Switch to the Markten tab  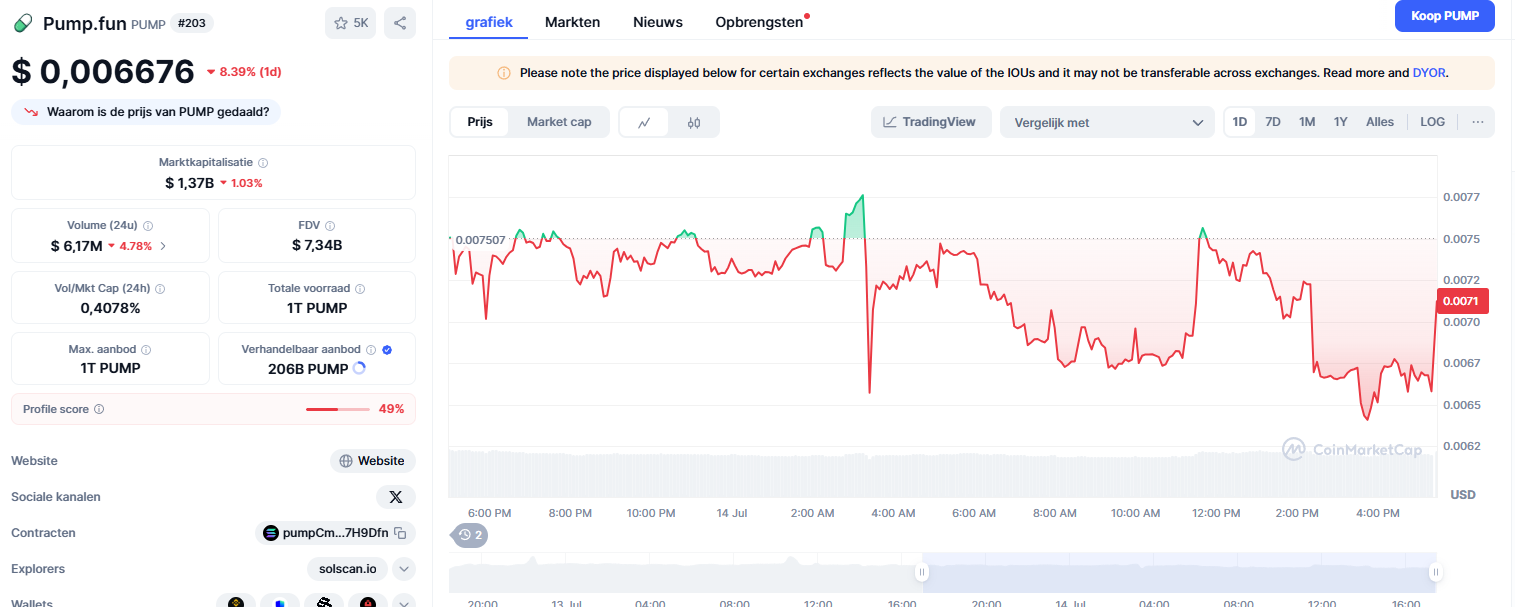pos(573,21)
